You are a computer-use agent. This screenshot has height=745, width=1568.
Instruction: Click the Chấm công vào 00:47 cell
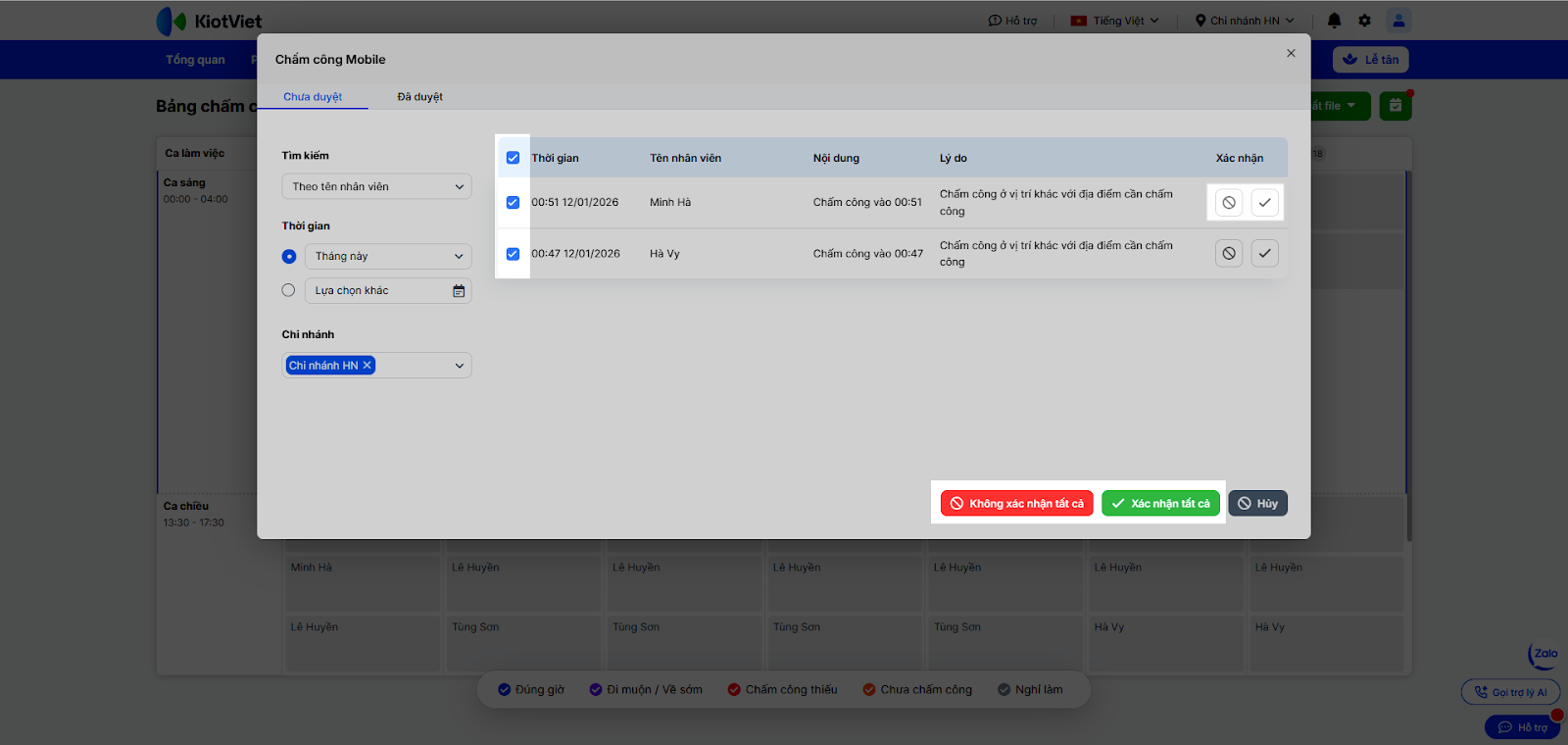868,254
